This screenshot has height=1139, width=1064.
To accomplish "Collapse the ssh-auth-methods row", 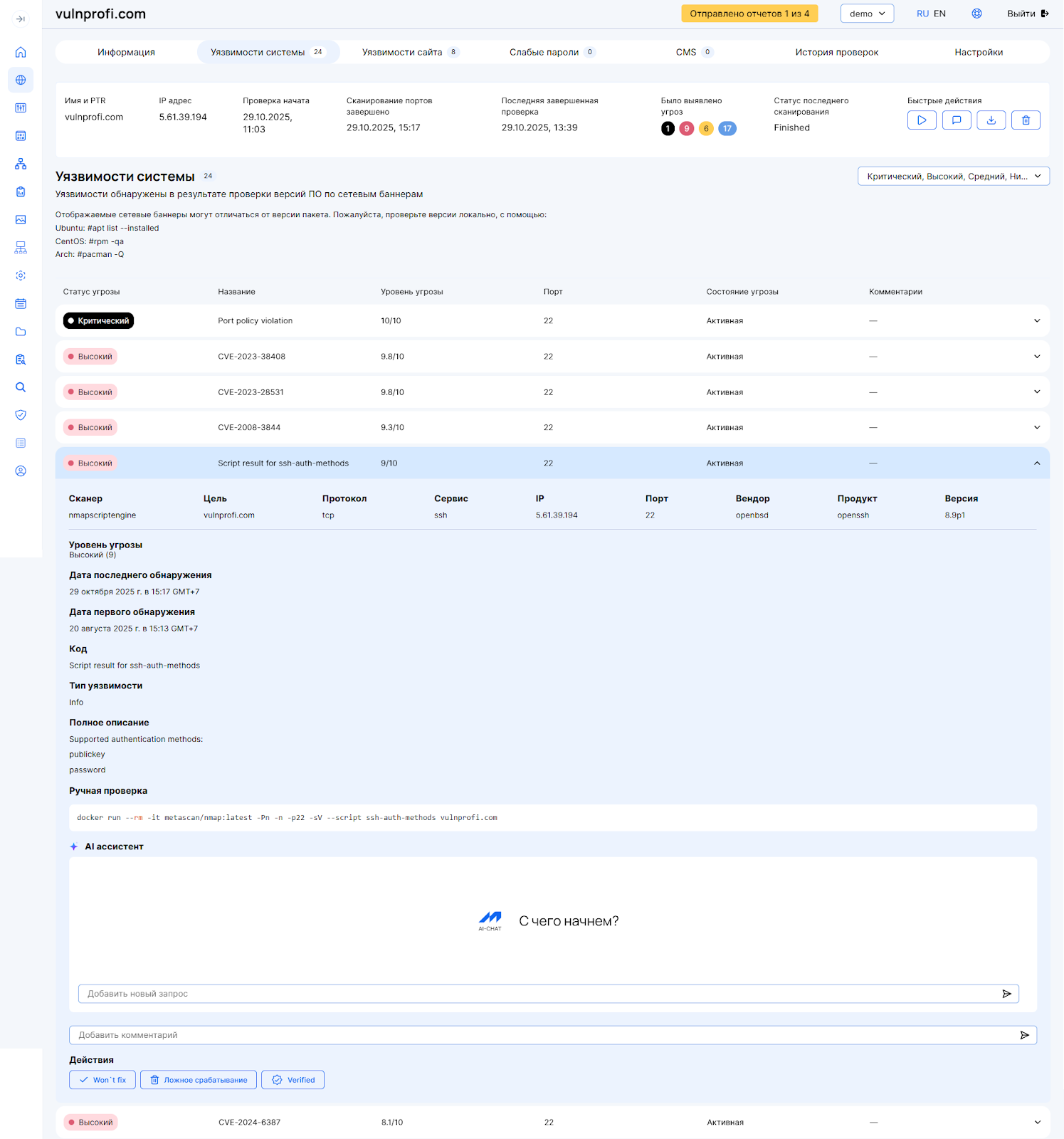I will [1036, 463].
